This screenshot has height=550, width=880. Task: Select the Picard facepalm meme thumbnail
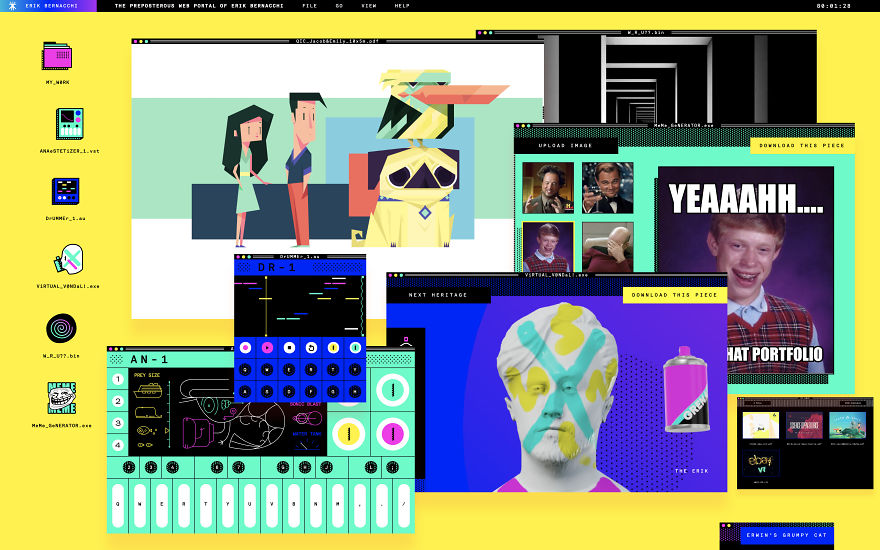pyautogui.click(x=608, y=247)
